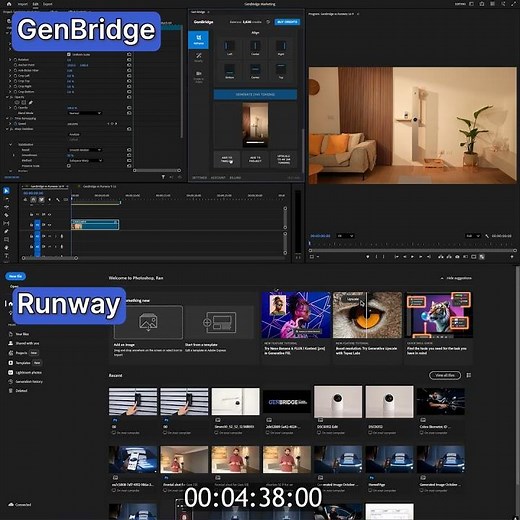Select the Razor tool in Premiere
520x520 pixels.
[6, 215]
